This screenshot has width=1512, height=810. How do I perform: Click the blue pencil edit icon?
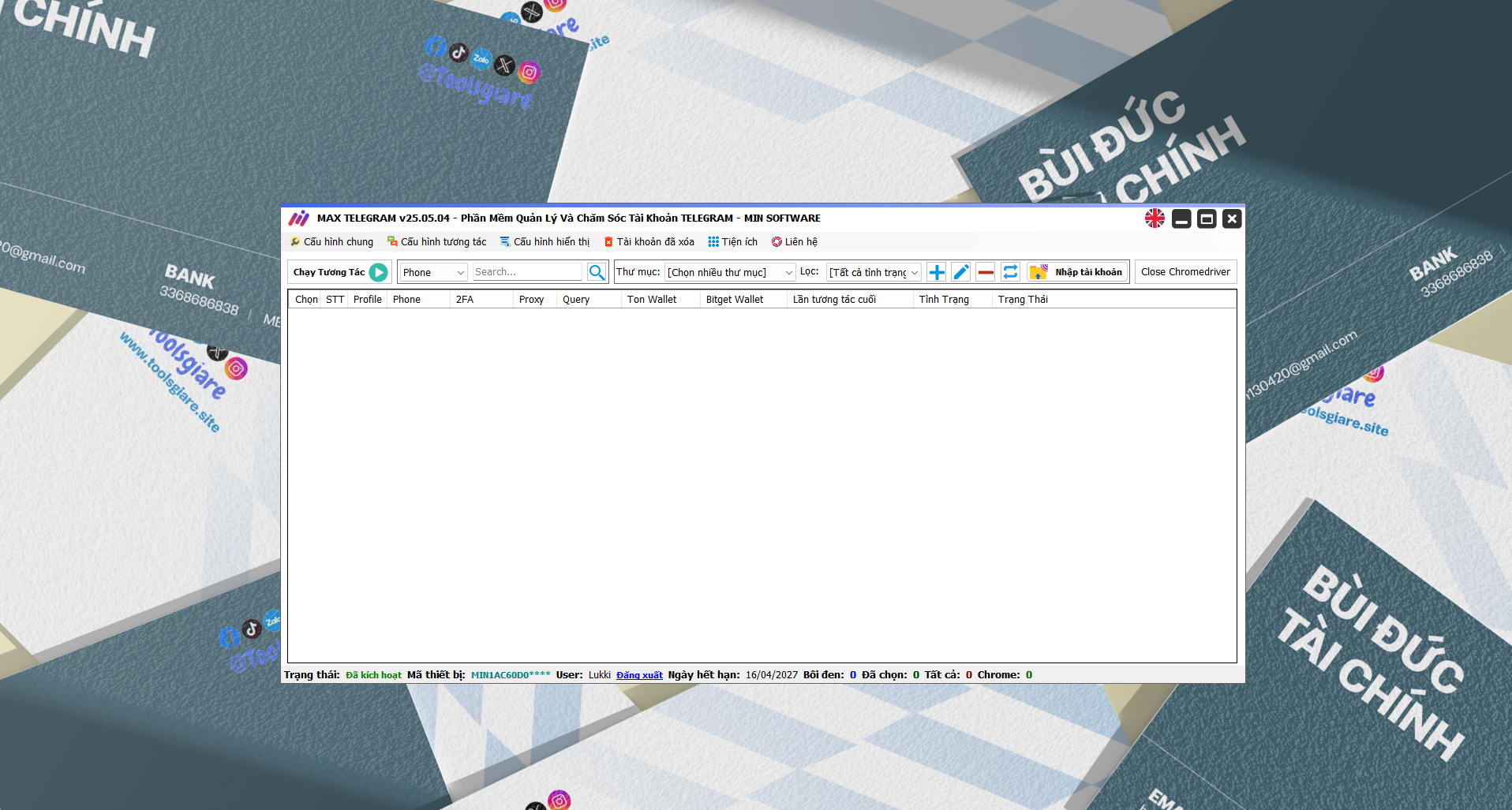pos(961,272)
